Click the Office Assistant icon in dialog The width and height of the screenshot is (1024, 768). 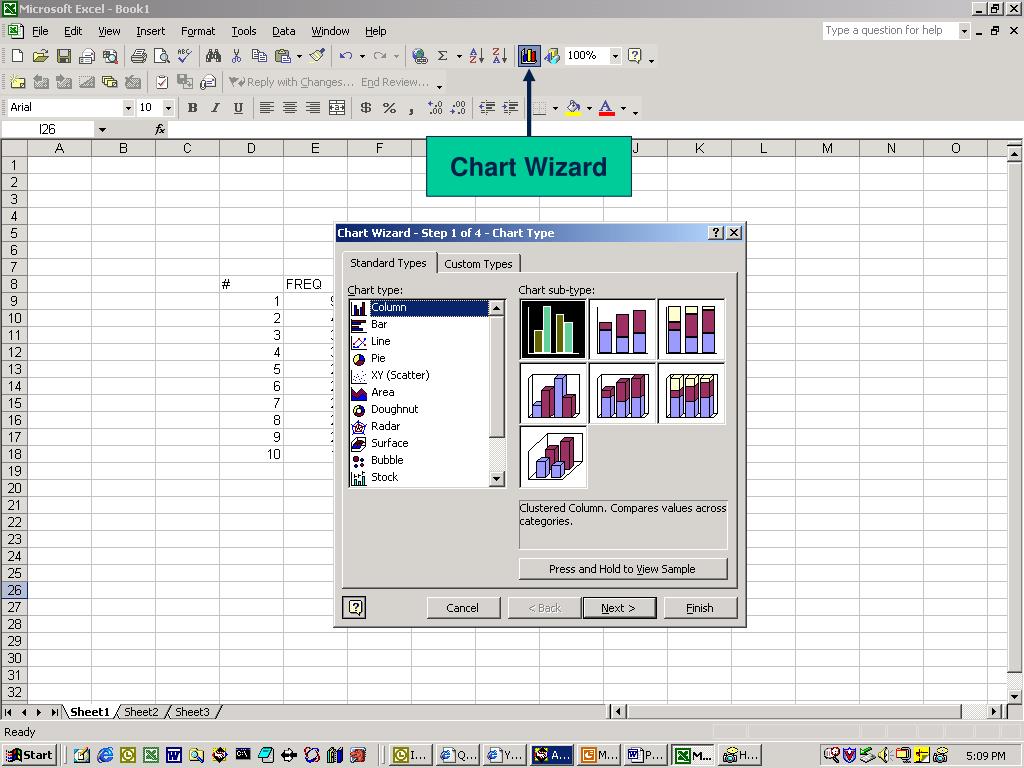click(354, 607)
